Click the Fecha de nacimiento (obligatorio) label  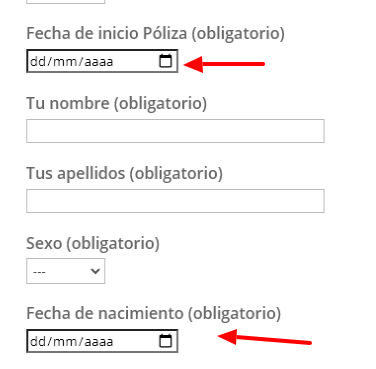pyautogui.click(x=154, y=314)
